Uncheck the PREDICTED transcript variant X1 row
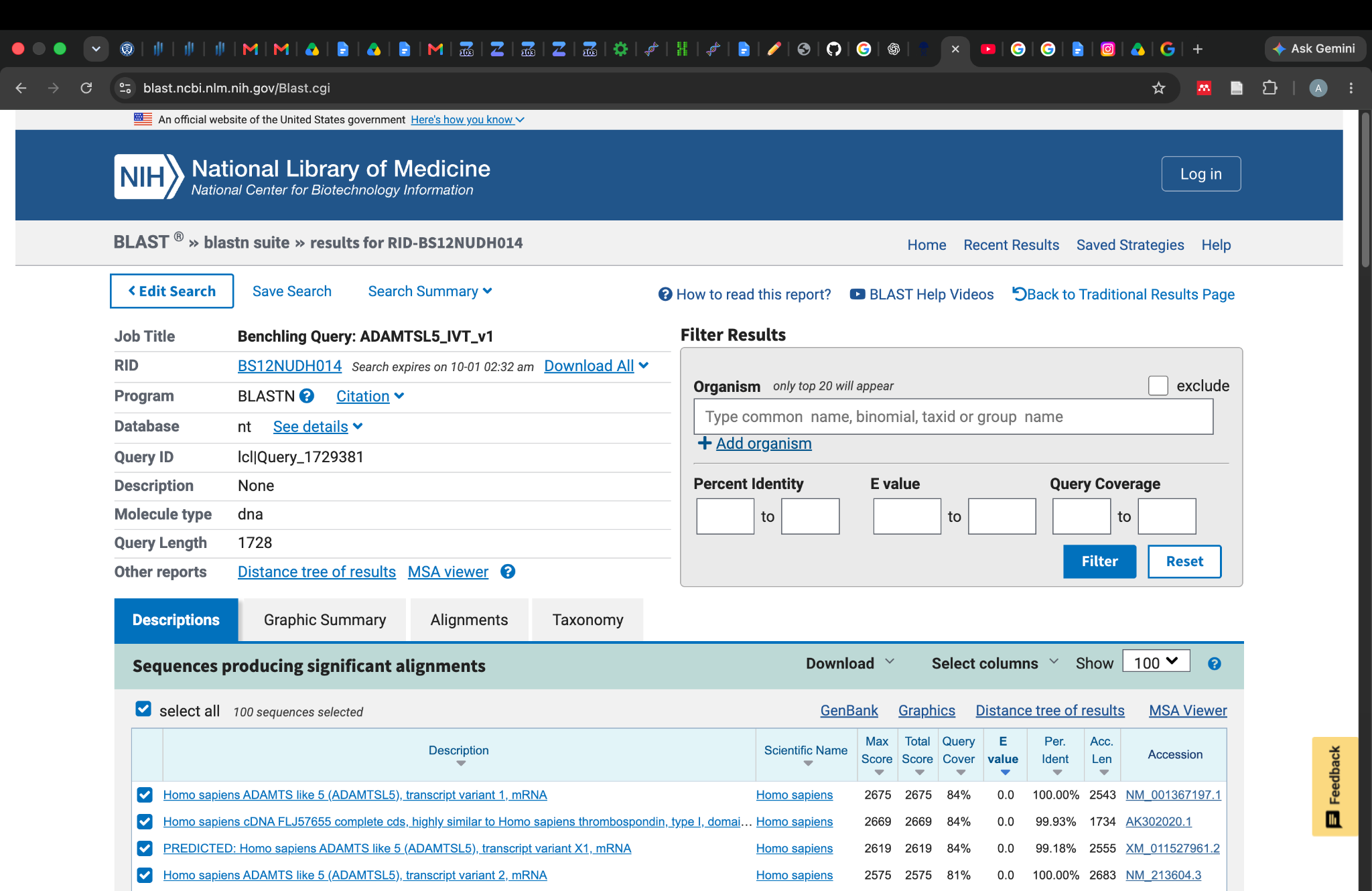Viewport: 1372px width, 891px height. pos(145,848)
